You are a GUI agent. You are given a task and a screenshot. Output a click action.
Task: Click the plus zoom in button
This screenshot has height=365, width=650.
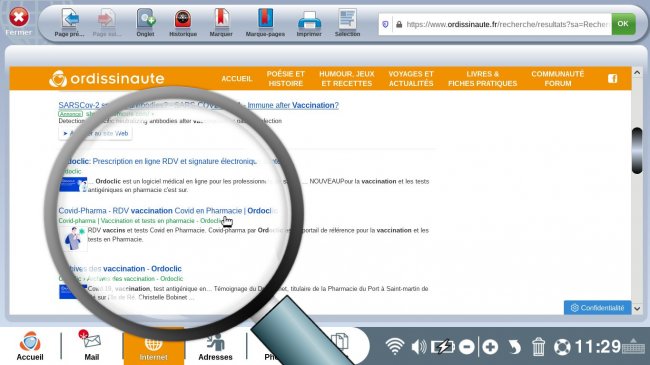490,347
